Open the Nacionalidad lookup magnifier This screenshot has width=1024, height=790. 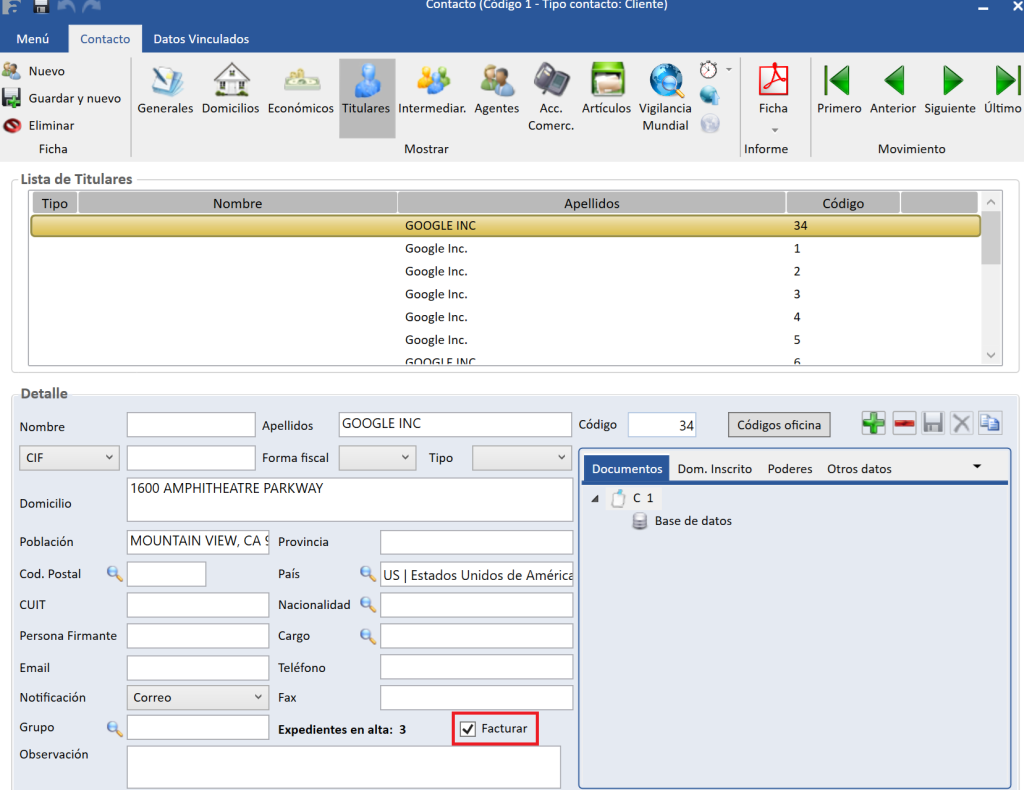click(x=368, y=605)
